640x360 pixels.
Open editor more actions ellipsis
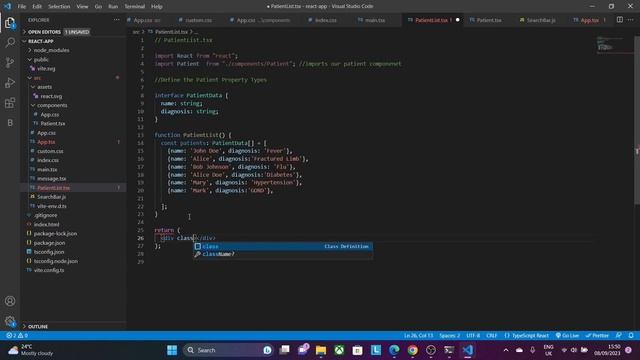(631, 20)
